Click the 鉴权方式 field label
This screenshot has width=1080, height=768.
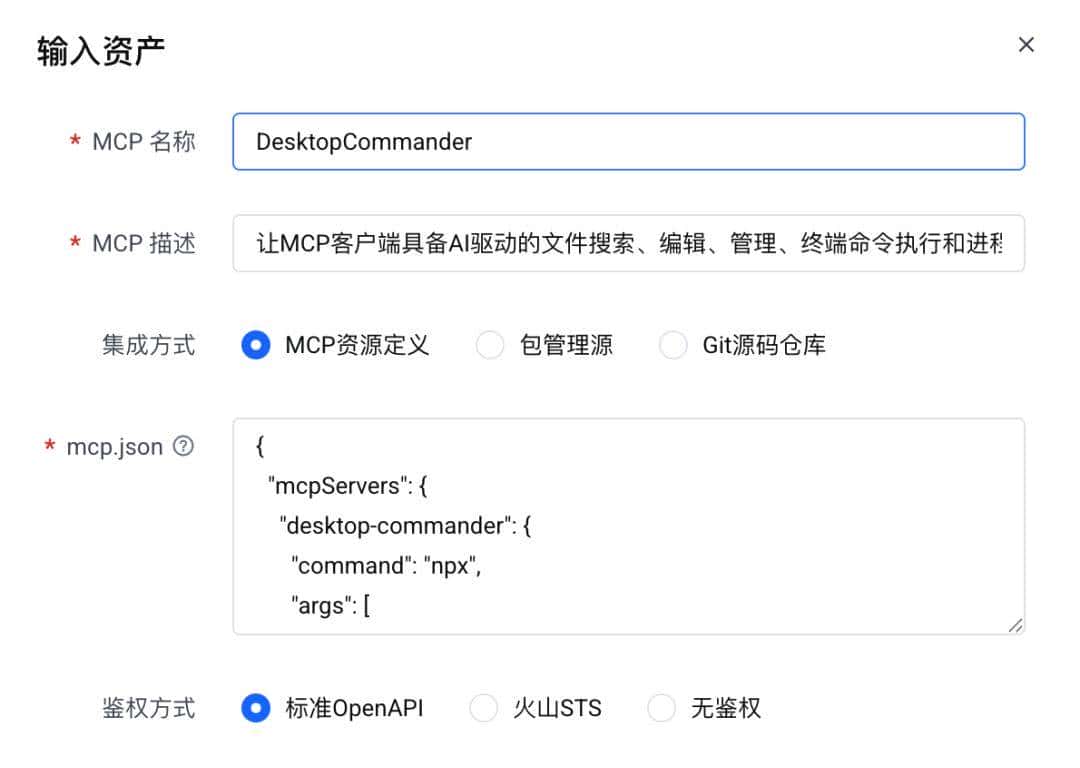148,708
